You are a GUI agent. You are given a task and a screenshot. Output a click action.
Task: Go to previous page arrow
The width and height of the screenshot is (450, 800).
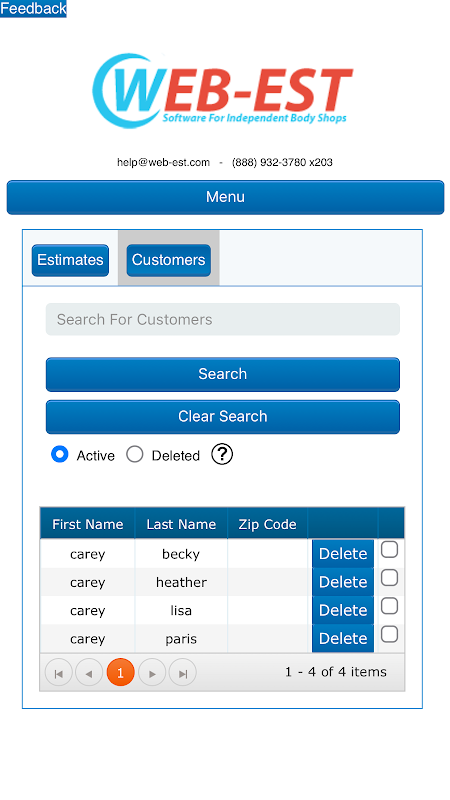pyautogui.click(x=89, y=672)
